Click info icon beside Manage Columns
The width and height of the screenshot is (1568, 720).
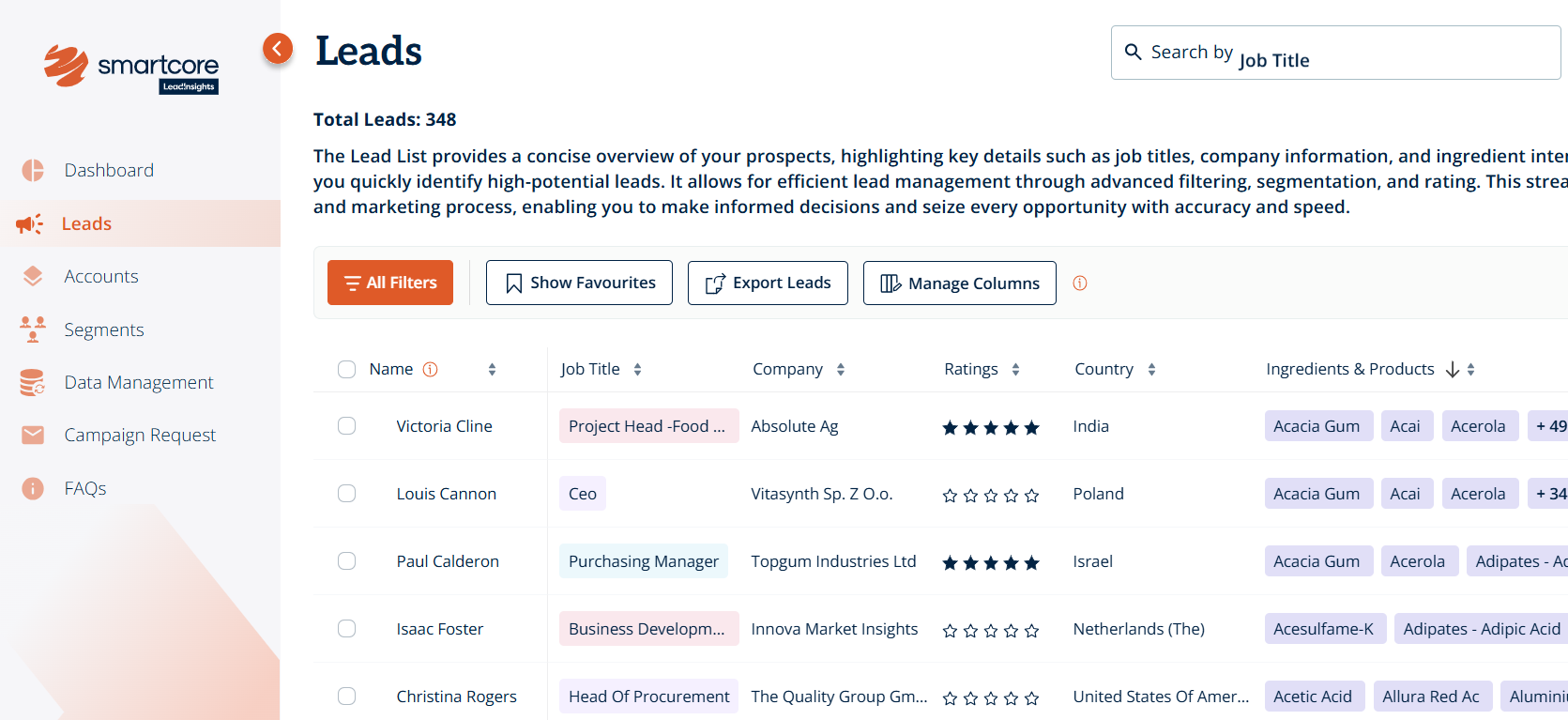click(1079, 283)
